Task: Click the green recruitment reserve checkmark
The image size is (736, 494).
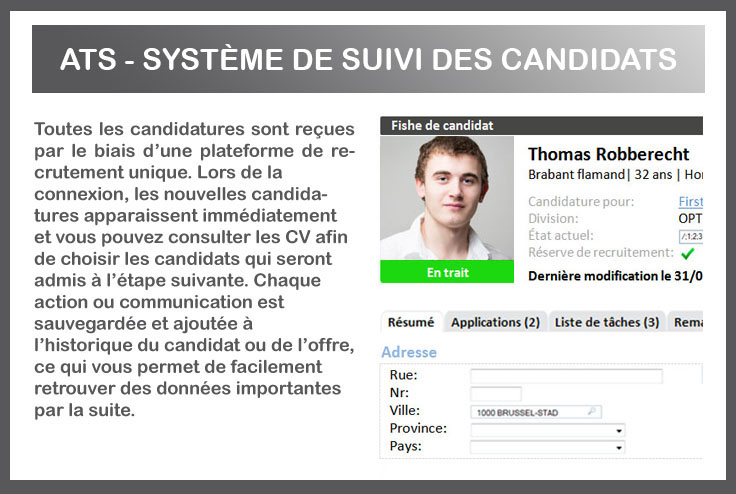Action: (687, 253)
